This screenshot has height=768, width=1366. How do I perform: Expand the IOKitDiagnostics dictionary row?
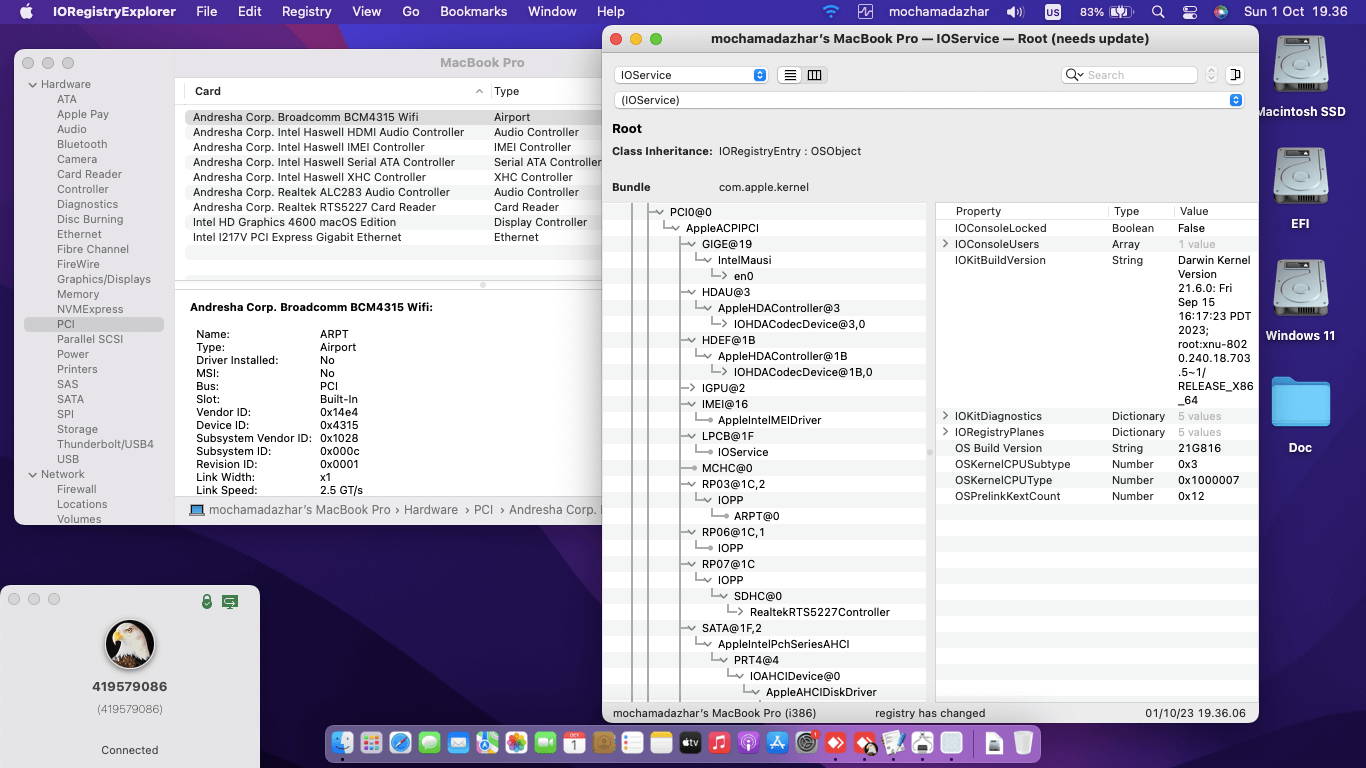[946, 416]
